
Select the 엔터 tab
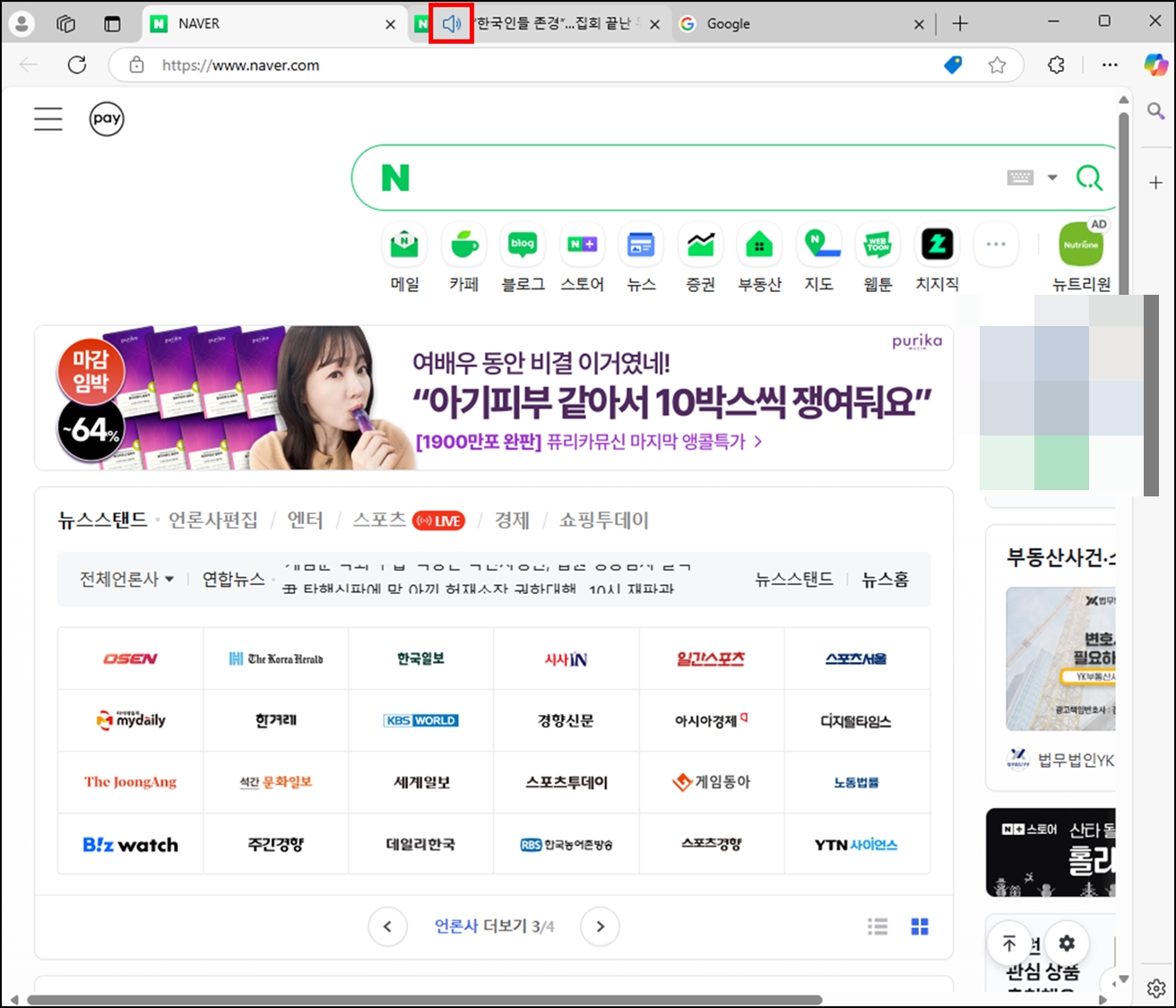pyautogui.click(x=305, y=520)
